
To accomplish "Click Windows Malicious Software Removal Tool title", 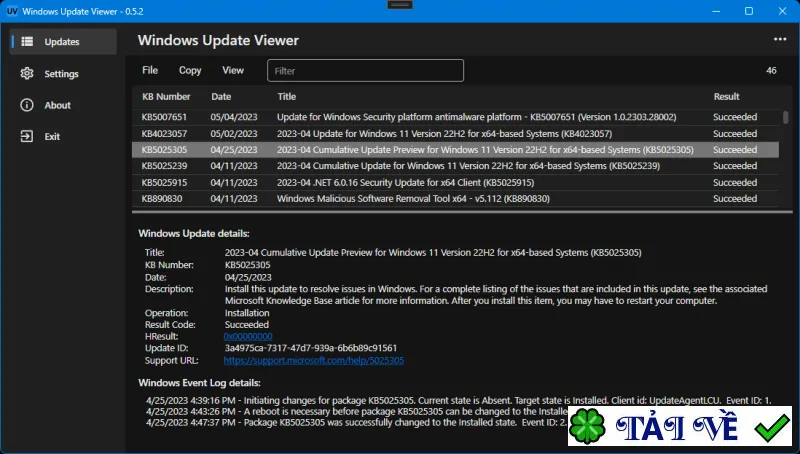I will [413, 199].
